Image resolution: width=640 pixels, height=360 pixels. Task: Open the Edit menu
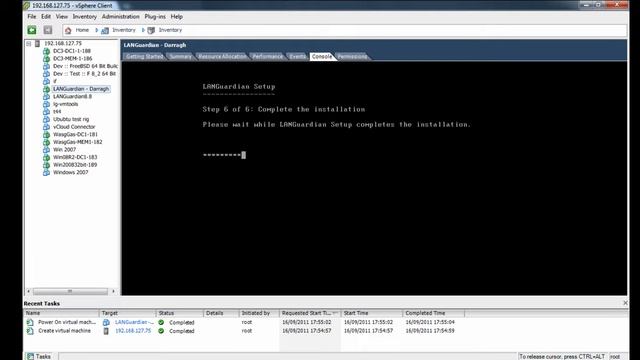pos(46,17)
